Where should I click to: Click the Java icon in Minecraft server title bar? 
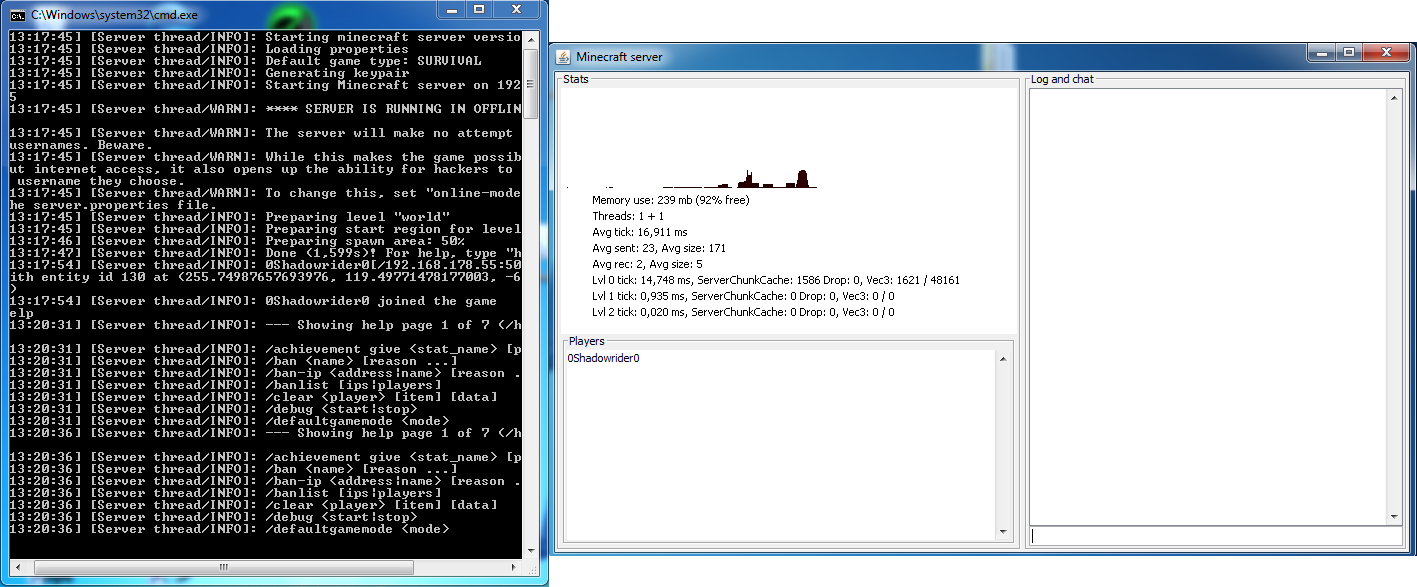[x=564, y=56]
